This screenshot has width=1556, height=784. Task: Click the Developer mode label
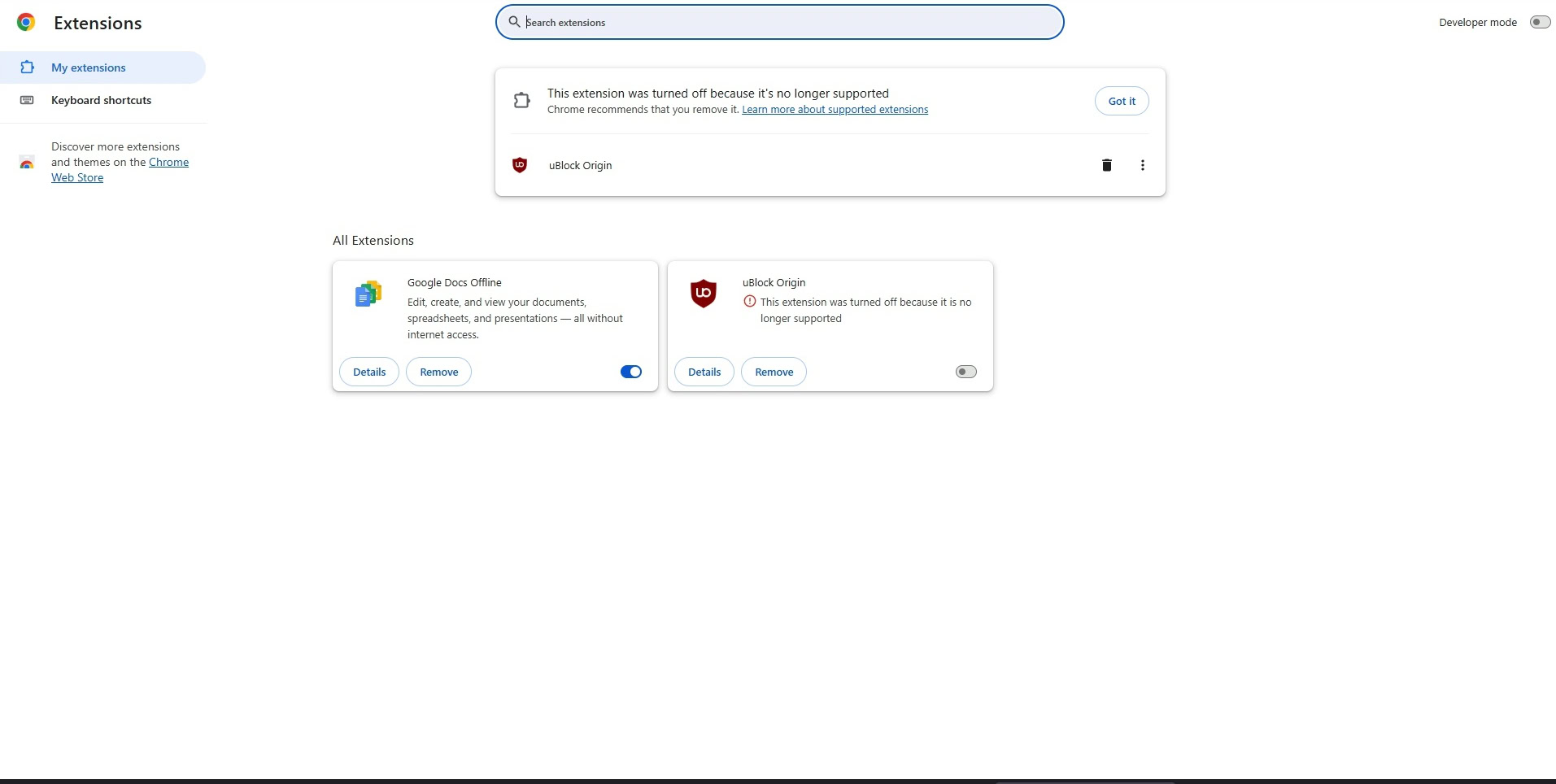(x=1478, y=22)
